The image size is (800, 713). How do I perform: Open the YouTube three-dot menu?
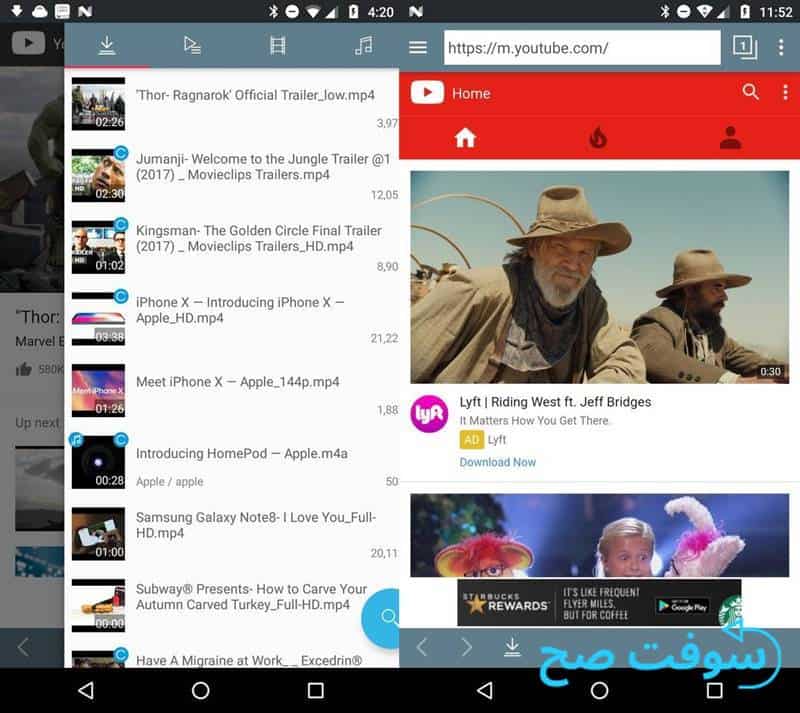coord(785,92)
